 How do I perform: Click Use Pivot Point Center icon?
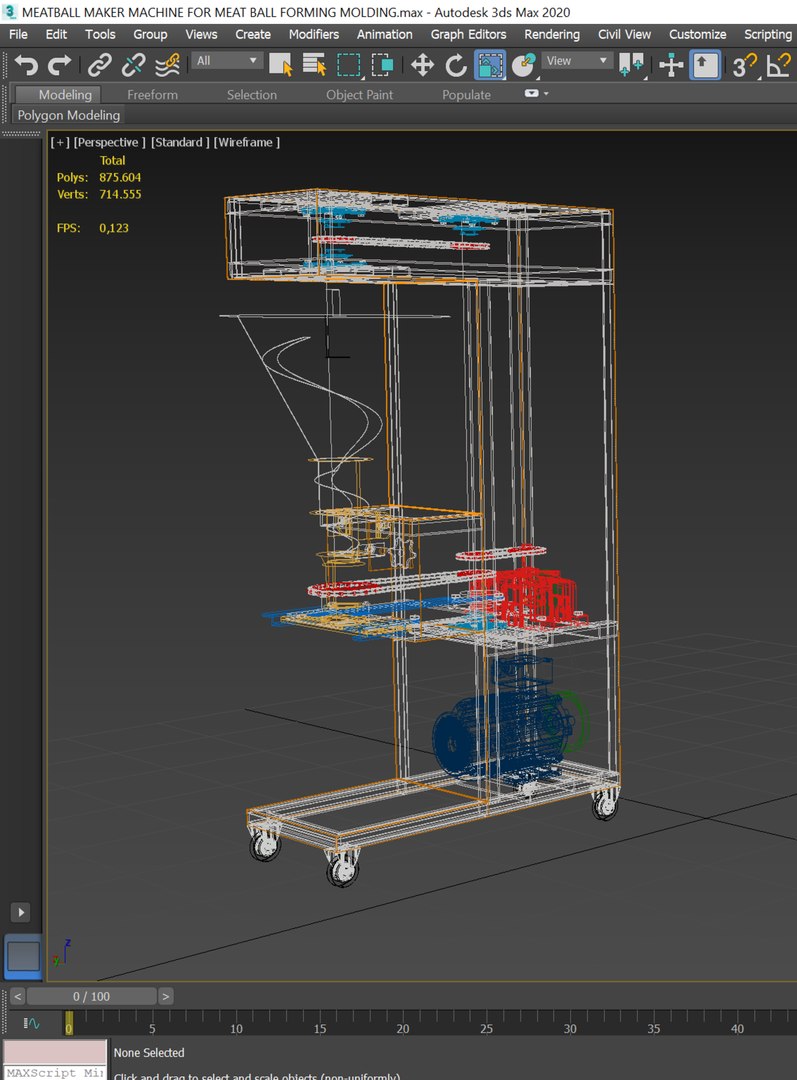tap(632, 65)
